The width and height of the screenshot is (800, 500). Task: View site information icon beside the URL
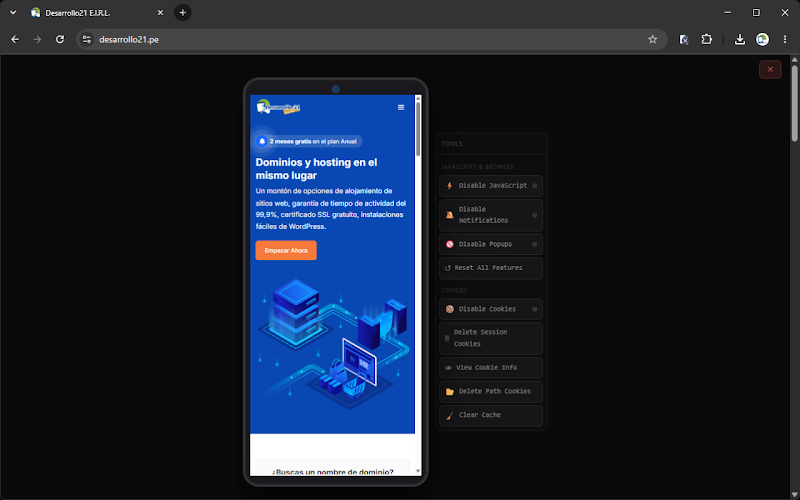pyautogui.click(x=87, y=39)
